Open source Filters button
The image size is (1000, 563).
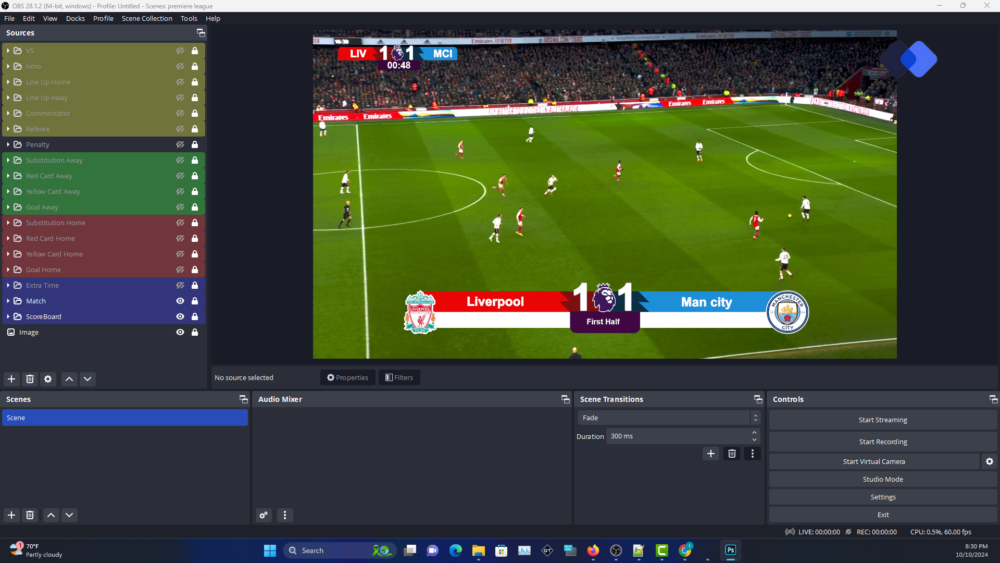(399, 377)
